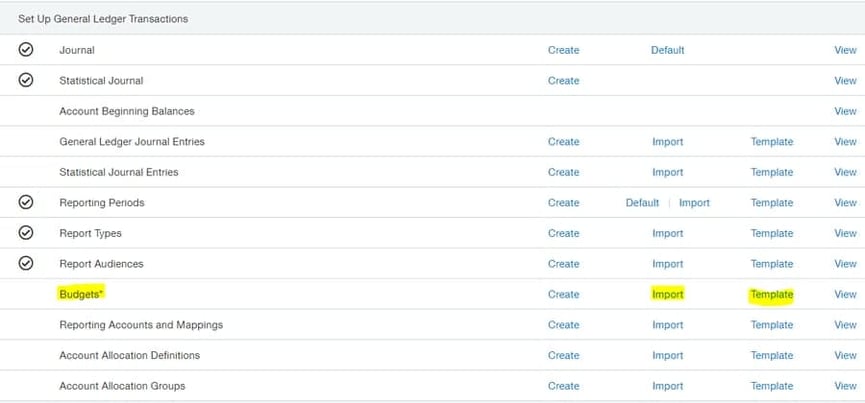
Task: Click Default link for Reporting Periods
Action: (642, 203)
